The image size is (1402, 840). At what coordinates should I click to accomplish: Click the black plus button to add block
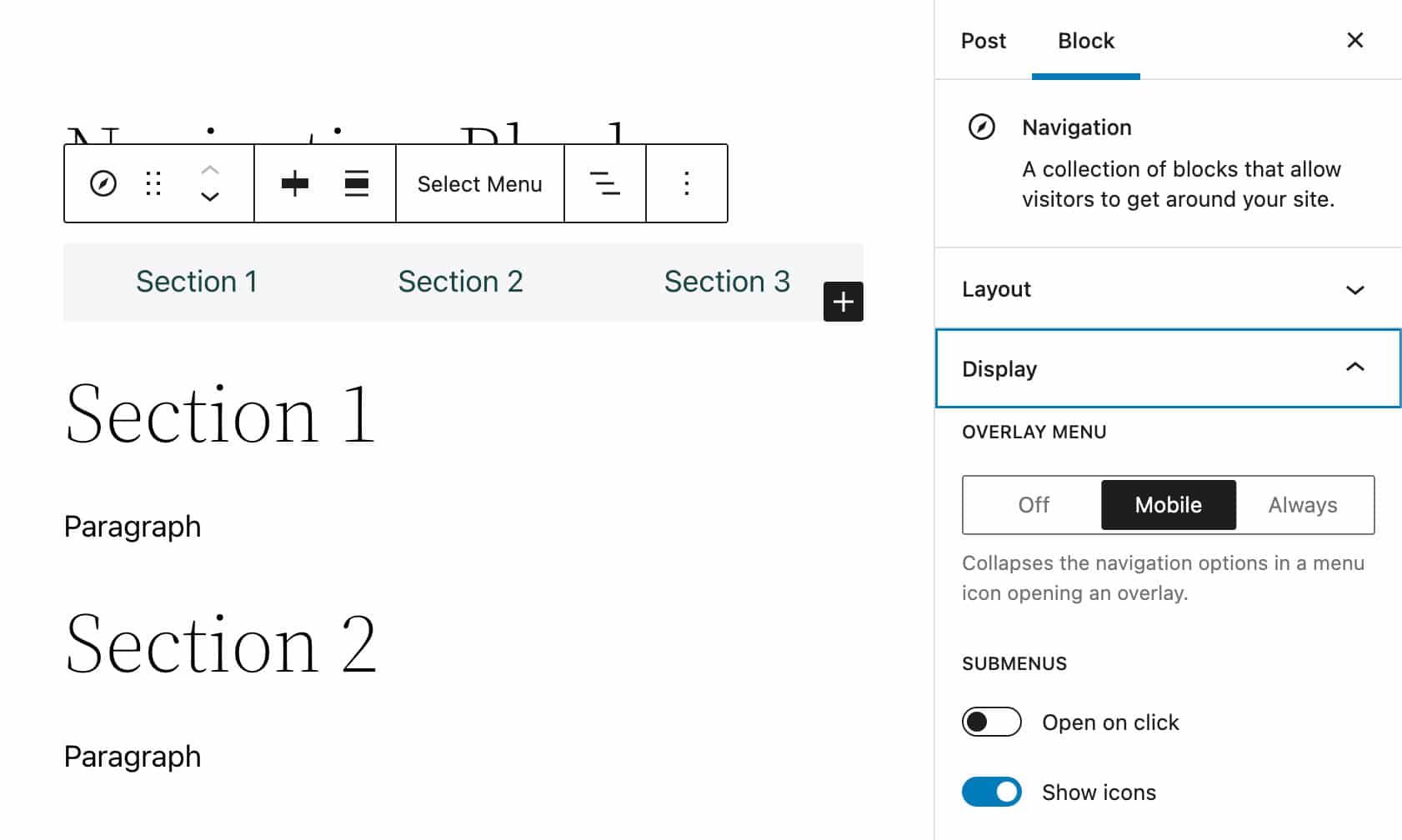[x=843, y=302]
